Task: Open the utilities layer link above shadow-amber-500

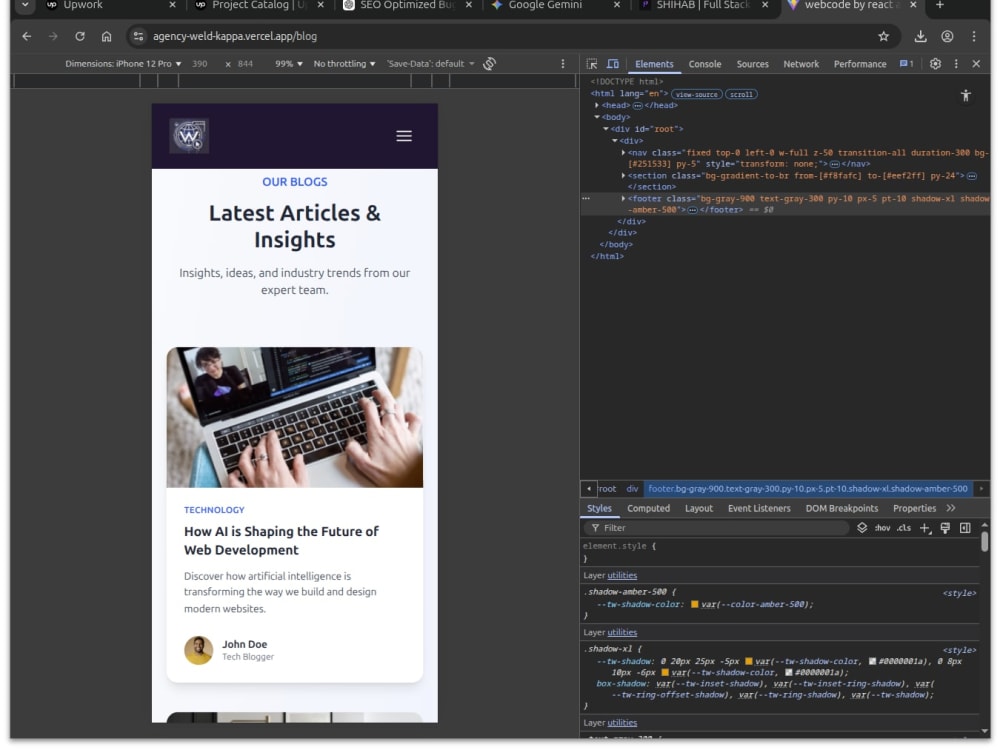Action: (622, 576)
